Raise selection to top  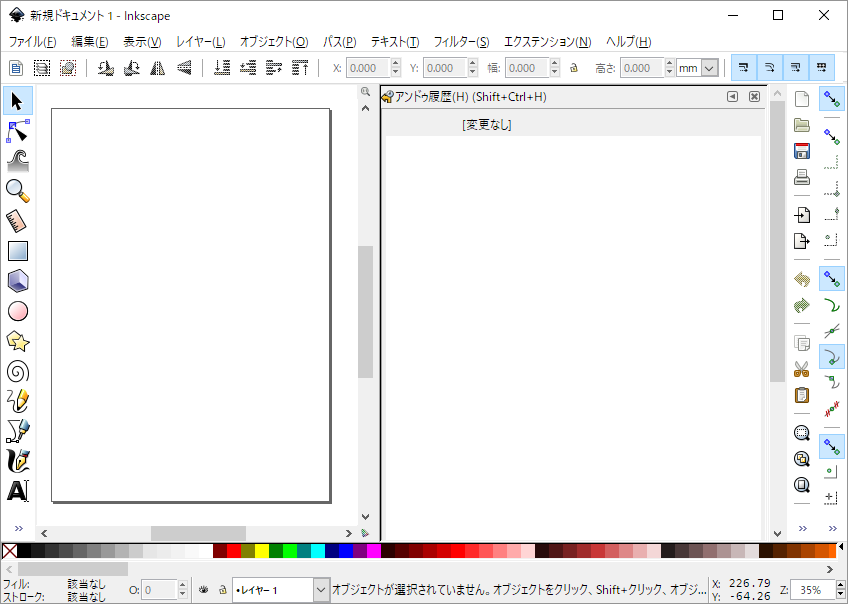click(x=300, y=68)
